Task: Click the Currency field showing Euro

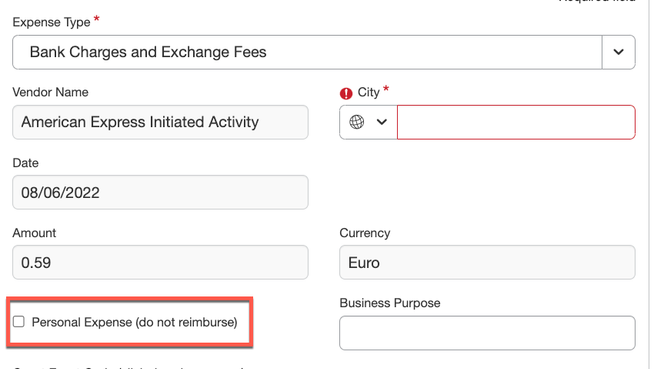Action: (487, 262)
